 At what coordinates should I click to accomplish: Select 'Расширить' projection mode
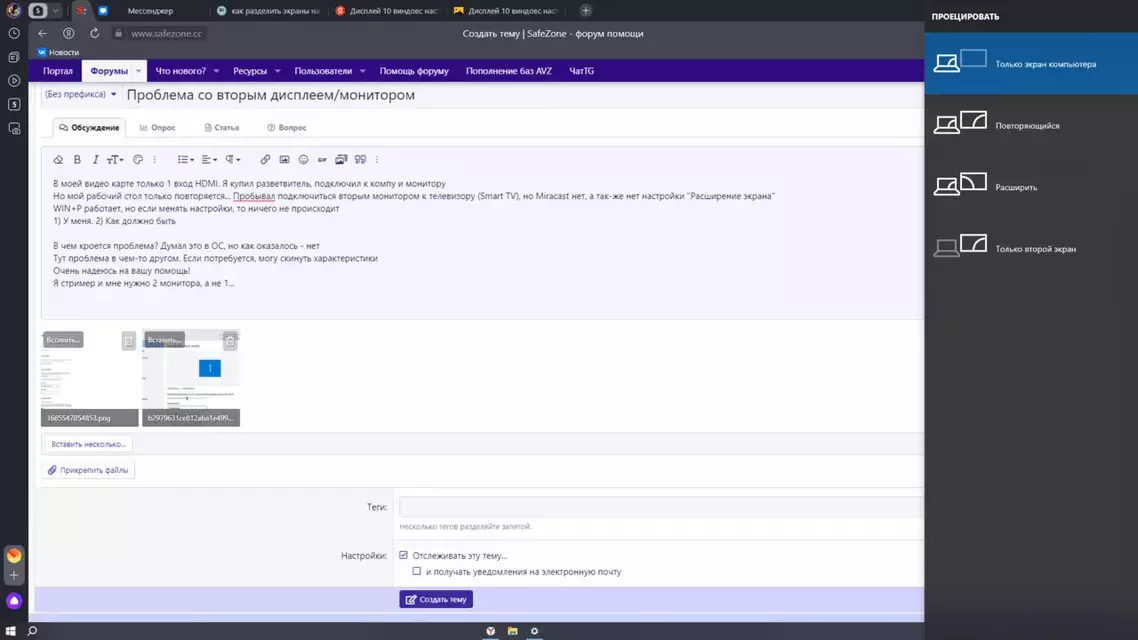1031,187
